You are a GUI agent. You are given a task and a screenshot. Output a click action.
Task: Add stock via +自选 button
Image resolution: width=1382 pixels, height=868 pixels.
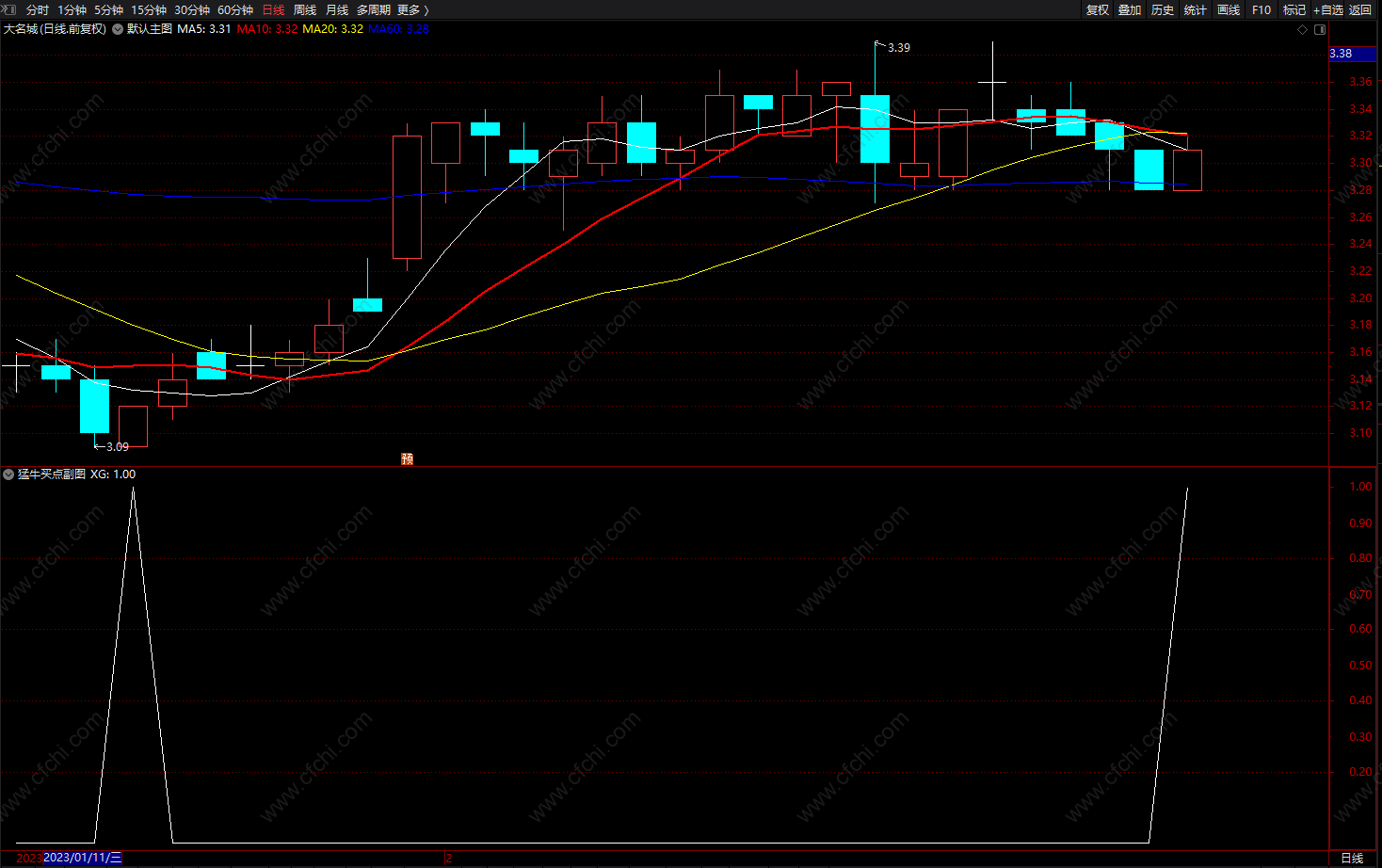tap(1328, 9)
